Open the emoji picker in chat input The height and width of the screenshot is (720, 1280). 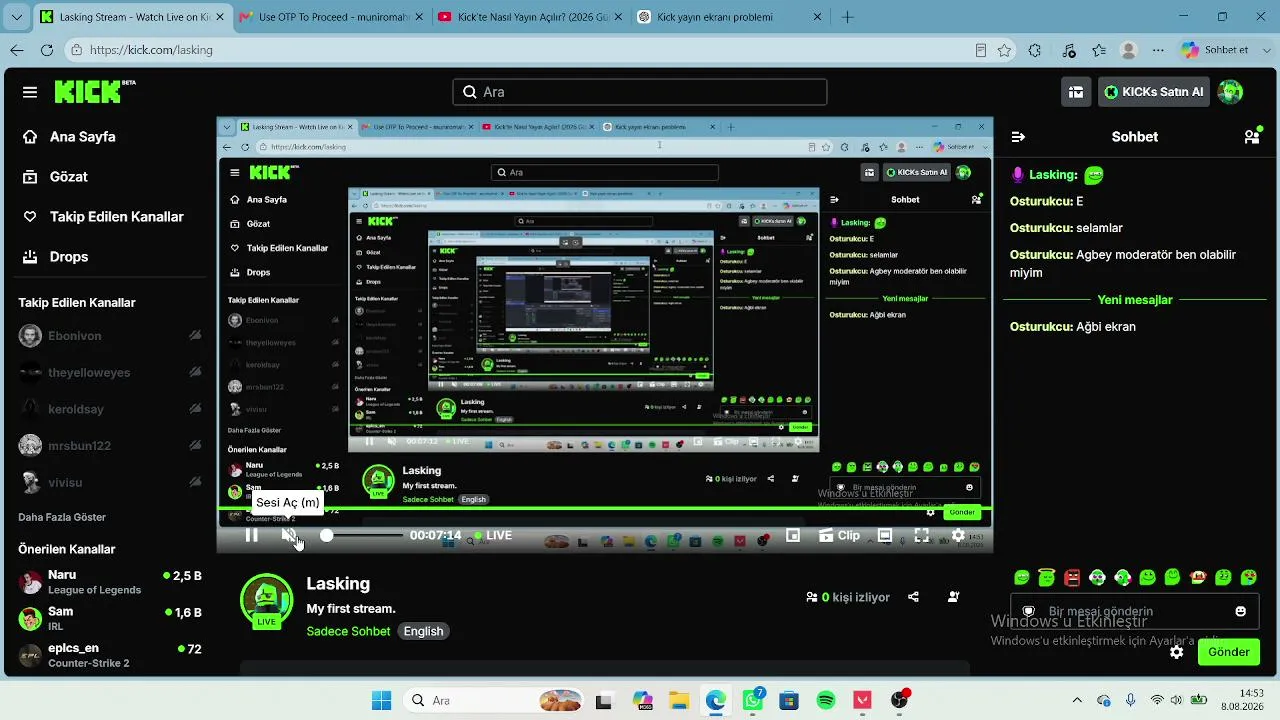click(x=1241, y=611)
